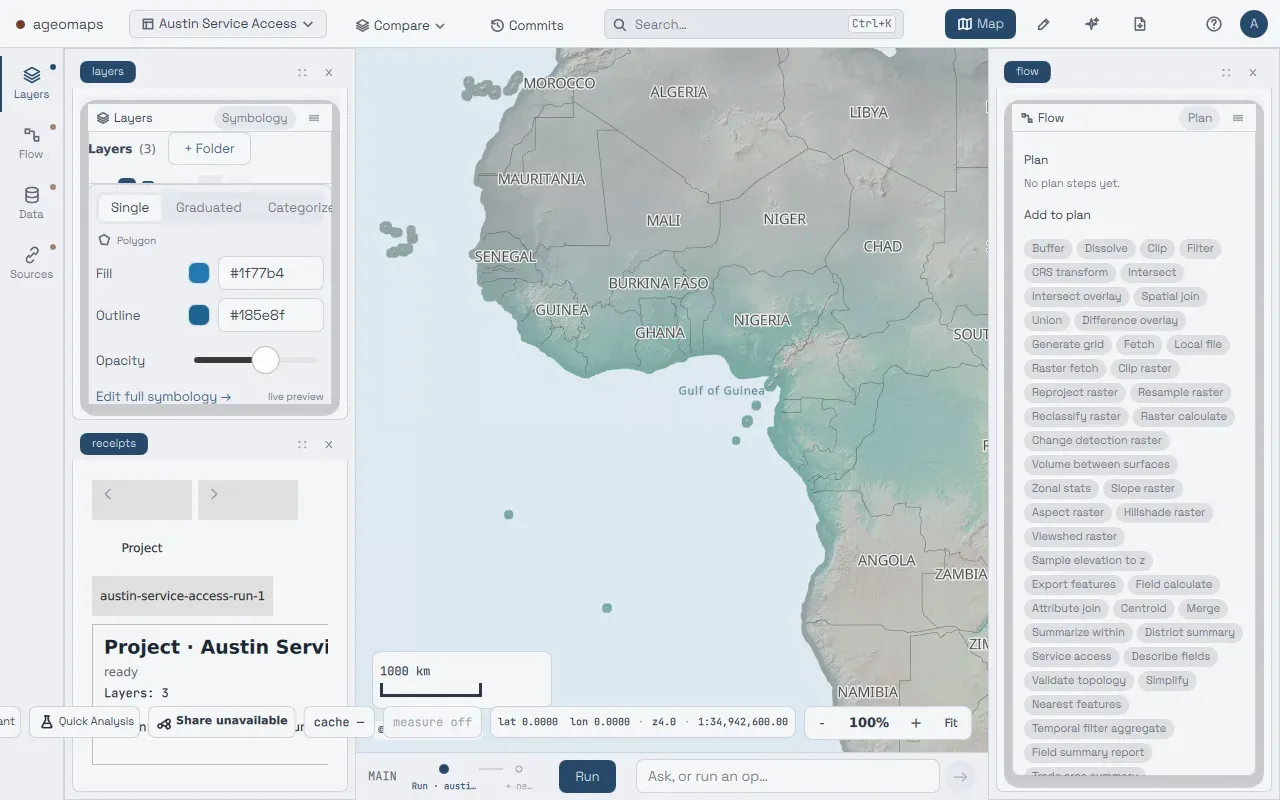Viewport: 1280px width, 800px height.
Task: Open the Layers sidebar panel
Action: pos(31,83)
